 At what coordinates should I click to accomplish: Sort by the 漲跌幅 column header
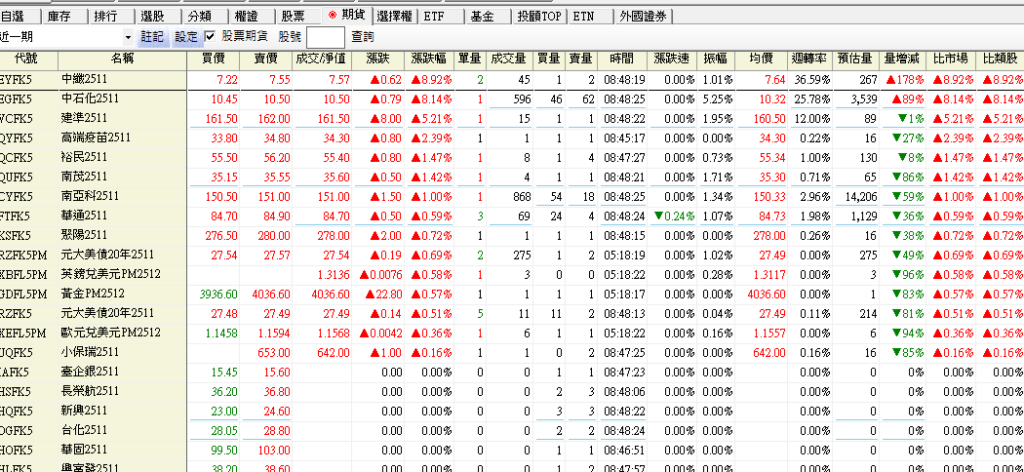(x=431, y=59)
